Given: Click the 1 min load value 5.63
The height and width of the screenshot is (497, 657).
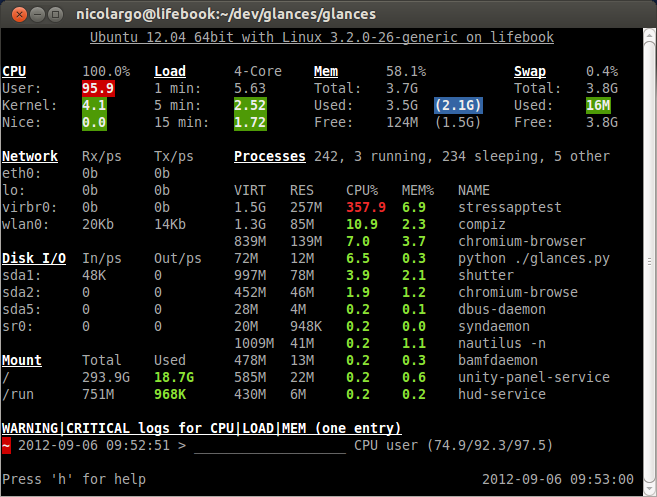Looking at the screenshot, I should pyautogui.click(x=250, y=88).
